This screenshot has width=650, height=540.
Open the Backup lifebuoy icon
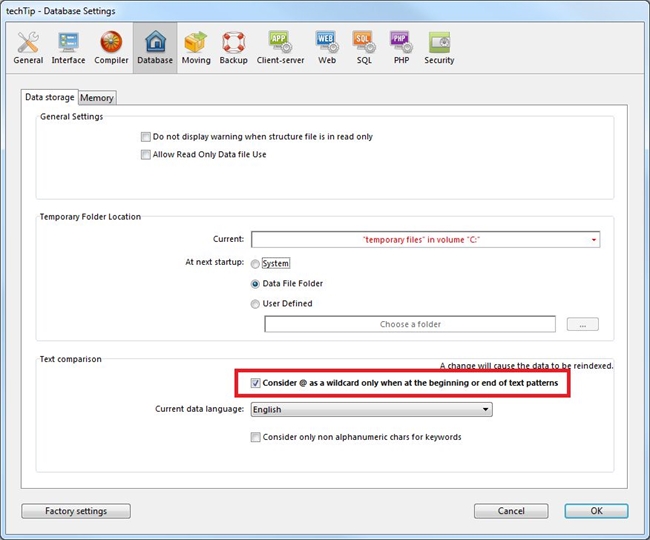pyautogui.click(x=233, y=47)
